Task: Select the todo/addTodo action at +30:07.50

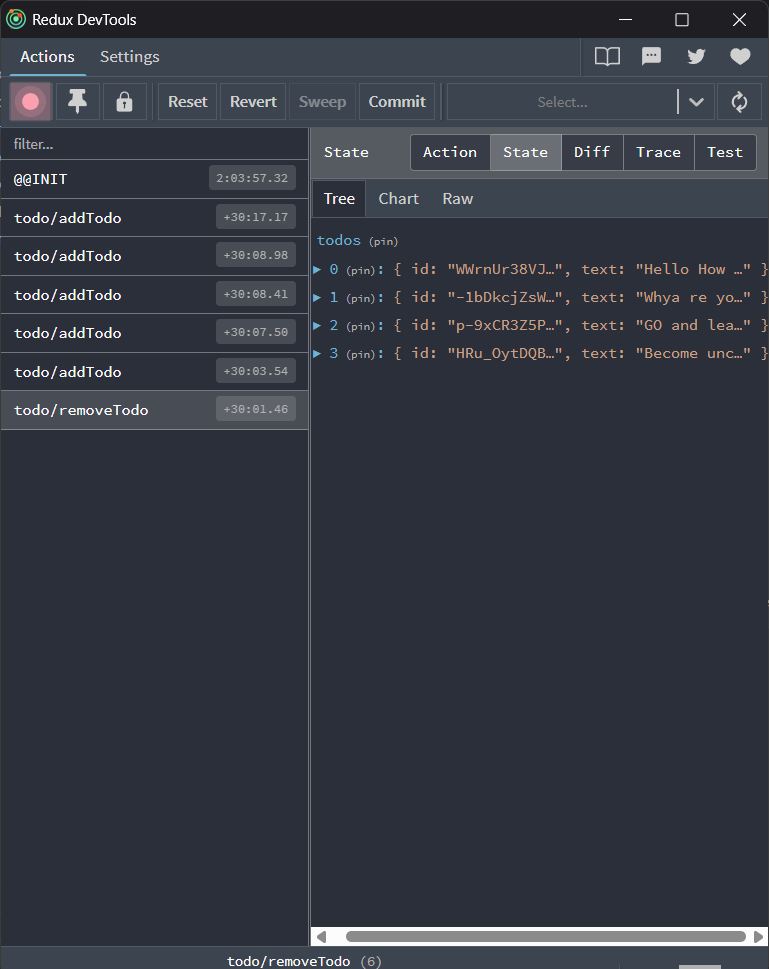Action: 155,333
